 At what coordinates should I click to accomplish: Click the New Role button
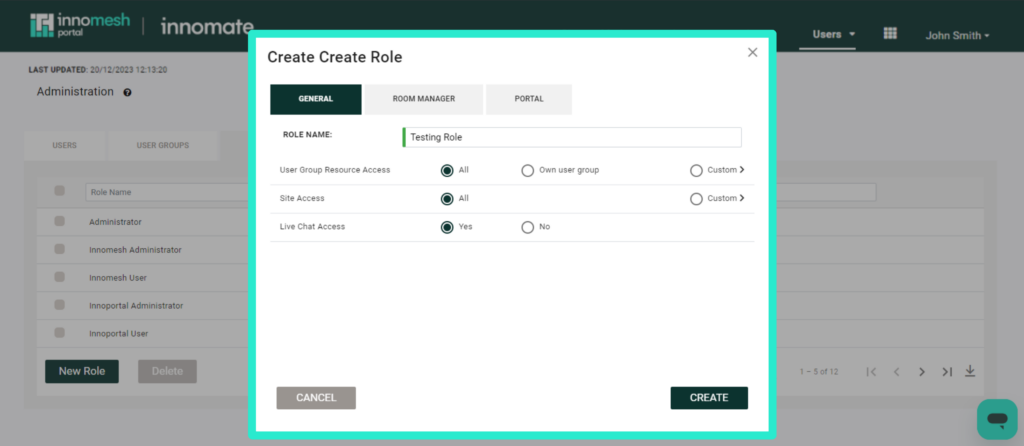pyautogui.click(x=82, y=372)
